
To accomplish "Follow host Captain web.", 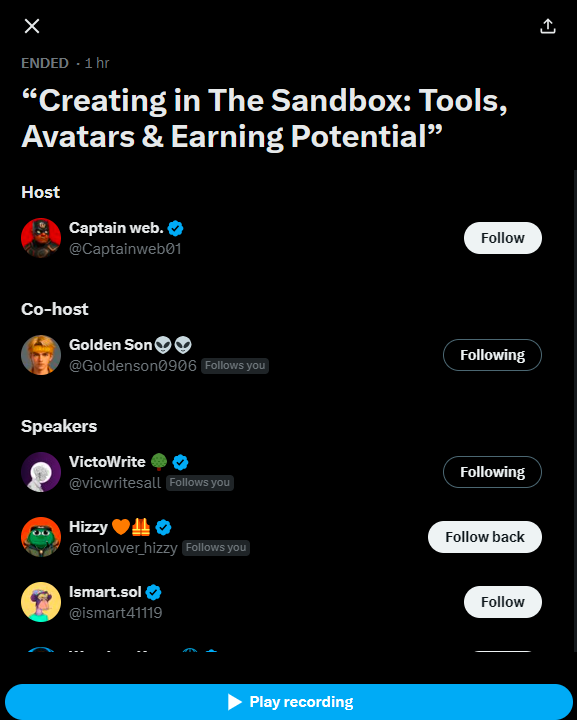I will tap(503, 238).
